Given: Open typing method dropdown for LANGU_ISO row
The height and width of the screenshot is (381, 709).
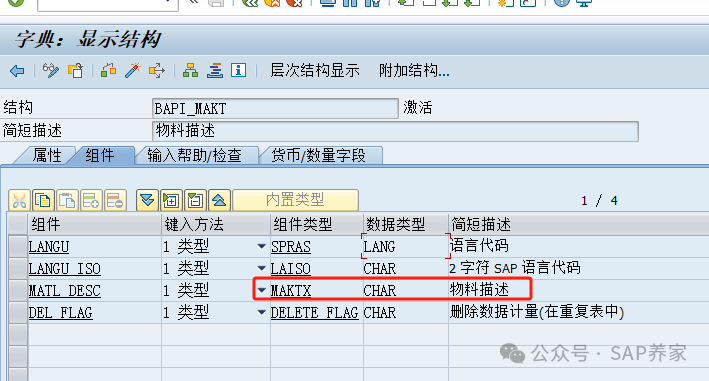Looking at the screenshot, I should pos(261,268).
